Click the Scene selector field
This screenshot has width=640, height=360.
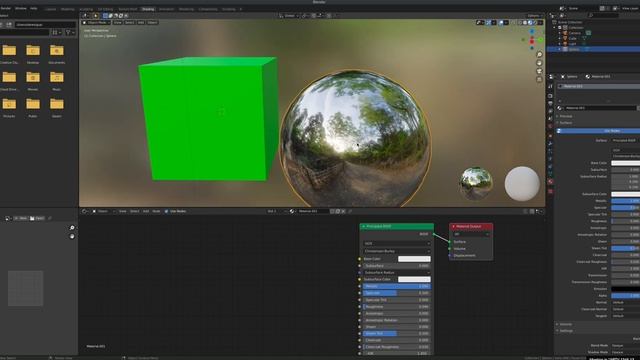[x=583, y=8]
